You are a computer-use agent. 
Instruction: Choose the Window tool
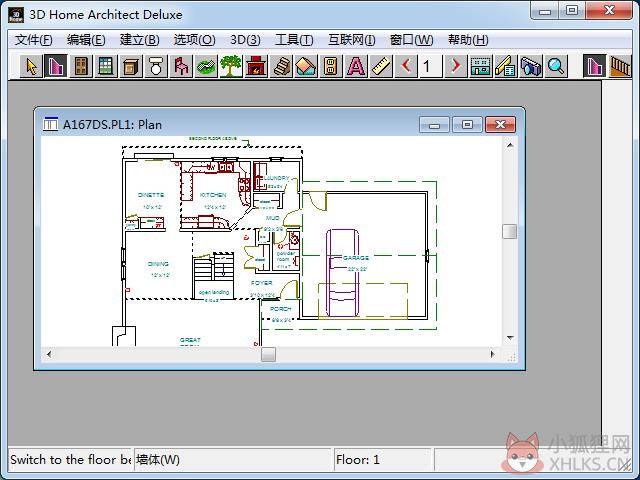[106, 66]
